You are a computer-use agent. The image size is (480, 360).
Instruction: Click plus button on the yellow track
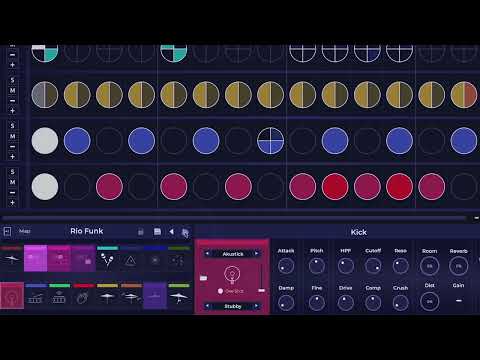(12, 111)
